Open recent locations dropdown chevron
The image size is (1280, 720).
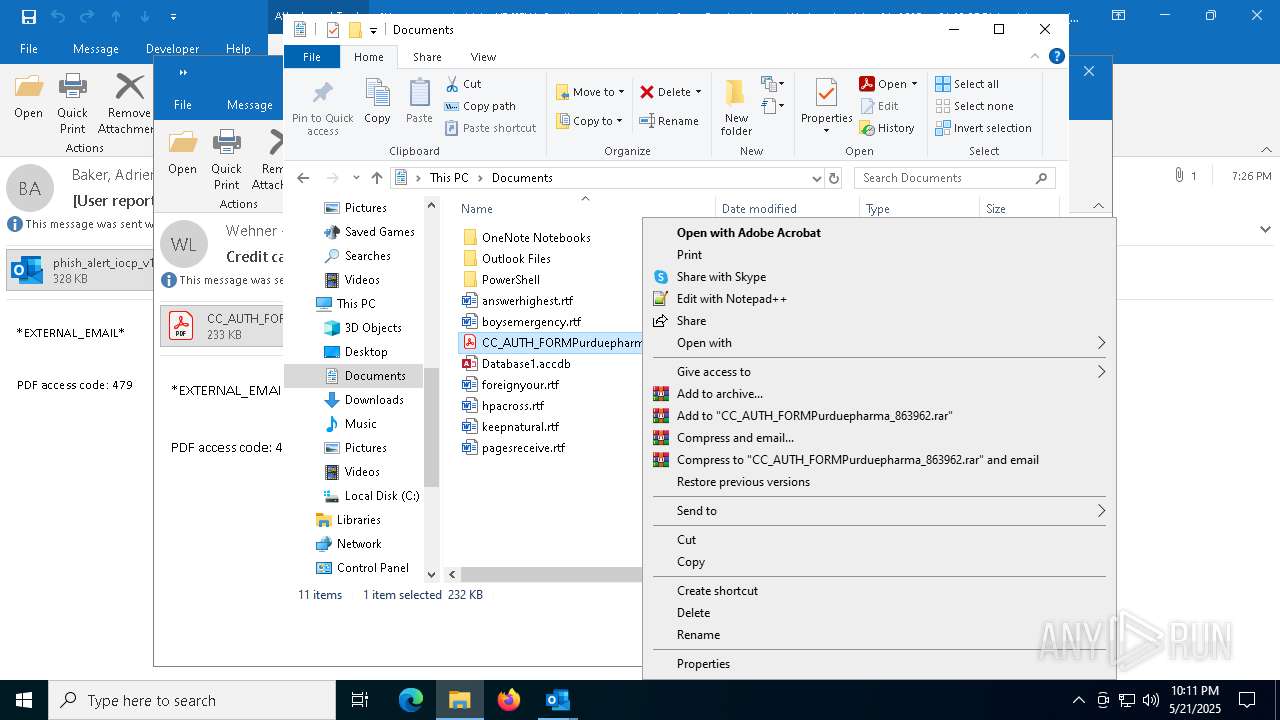(x=356, y=178)
